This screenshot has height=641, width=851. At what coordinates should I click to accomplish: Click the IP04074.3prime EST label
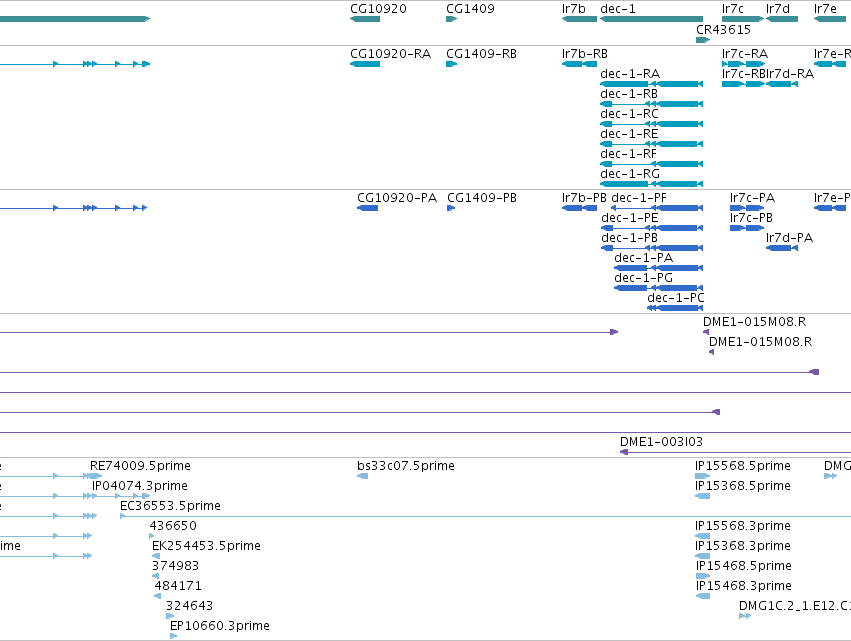(140, 486)
